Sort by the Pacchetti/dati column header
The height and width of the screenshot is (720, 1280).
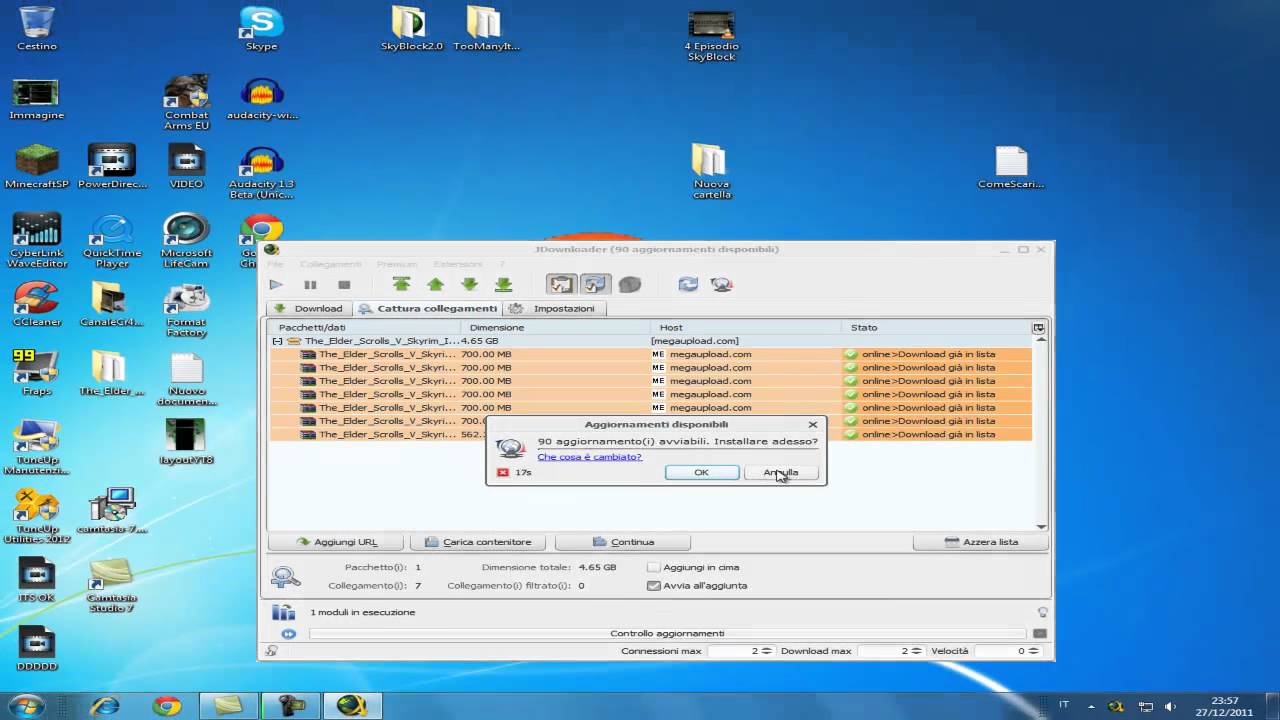coord(364,327)
